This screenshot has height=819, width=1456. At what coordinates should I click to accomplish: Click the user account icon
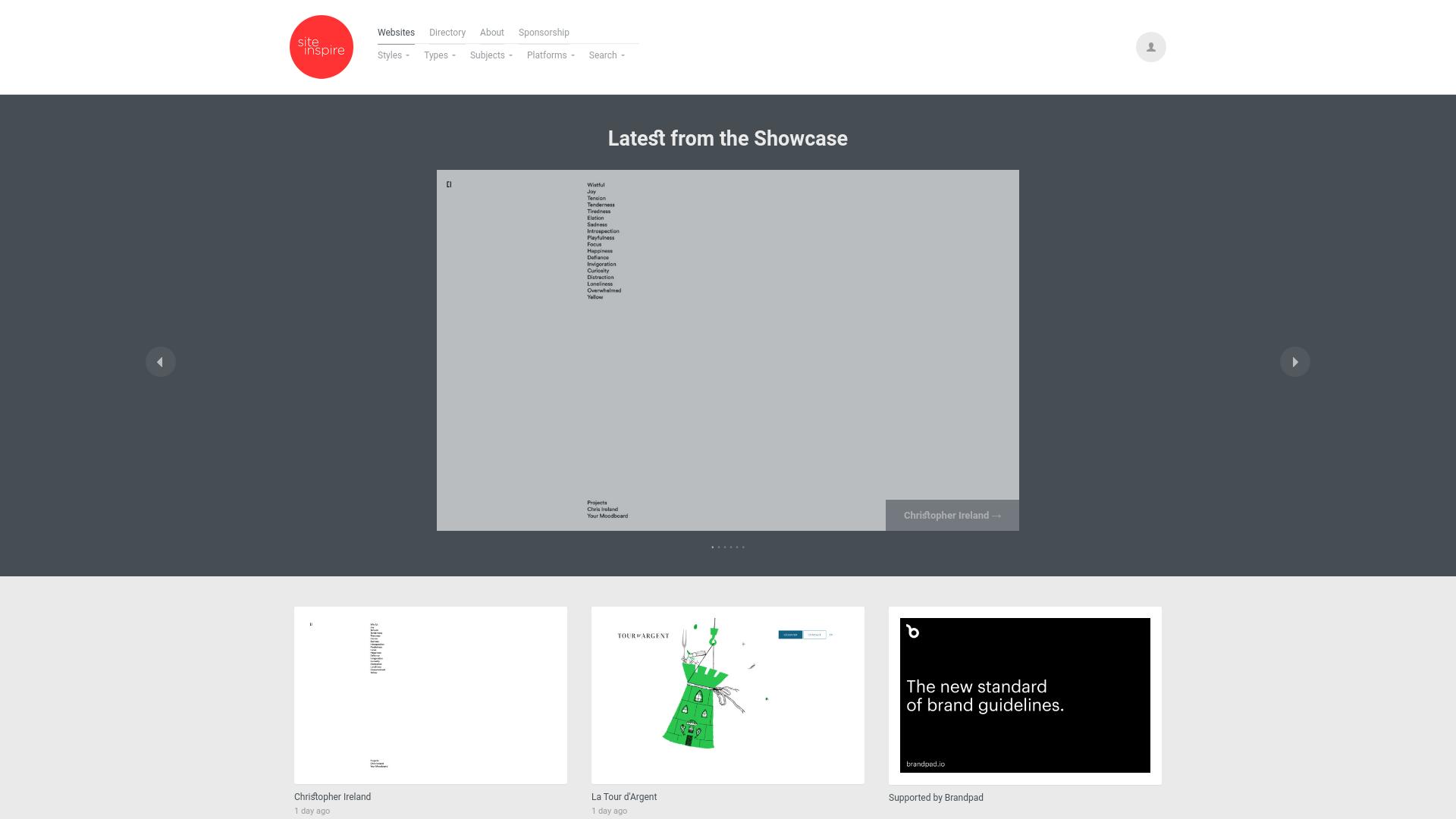coord(1150,46)
